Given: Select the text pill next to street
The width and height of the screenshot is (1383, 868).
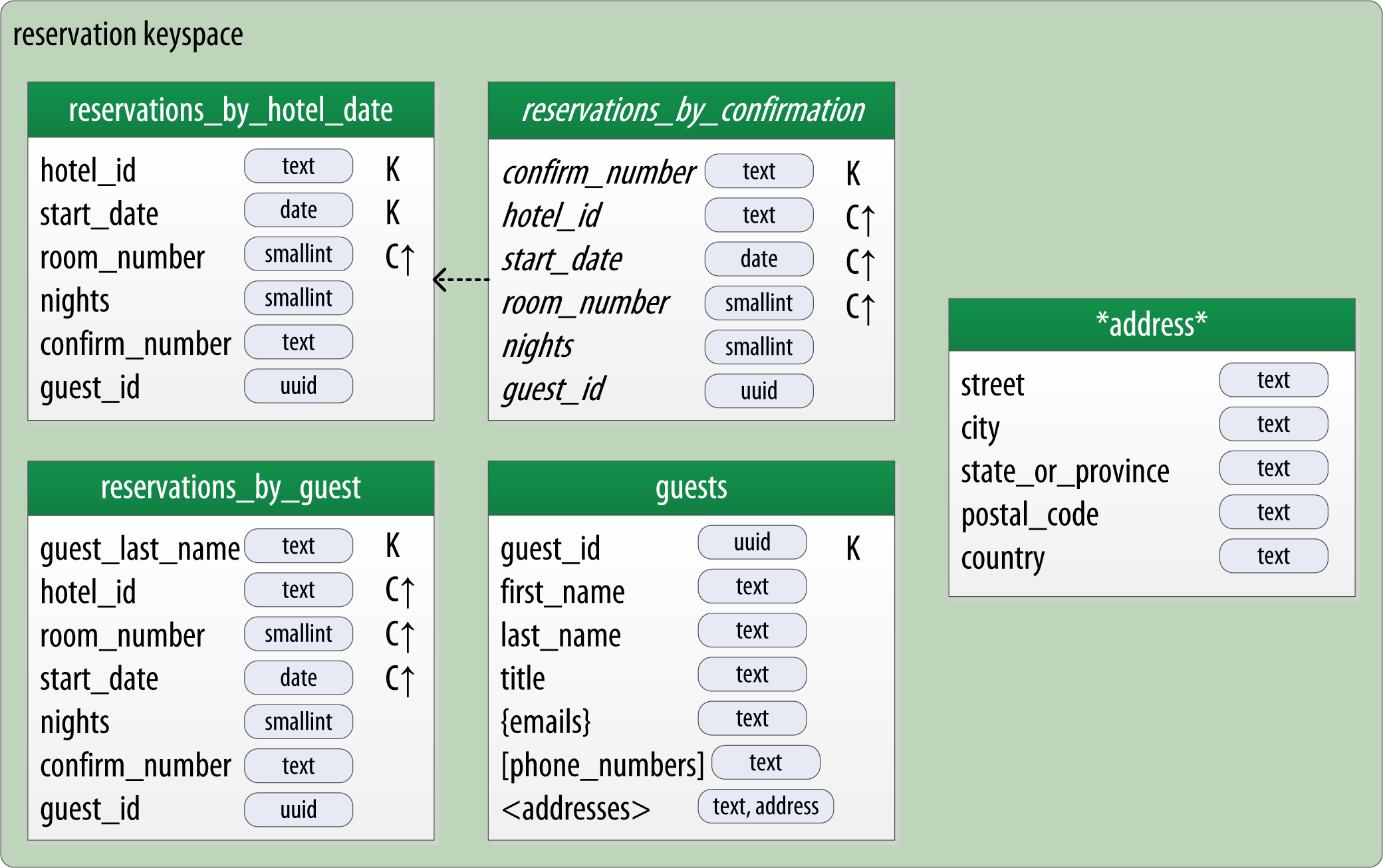Looking at the screenshot, I should [1273, 380].
